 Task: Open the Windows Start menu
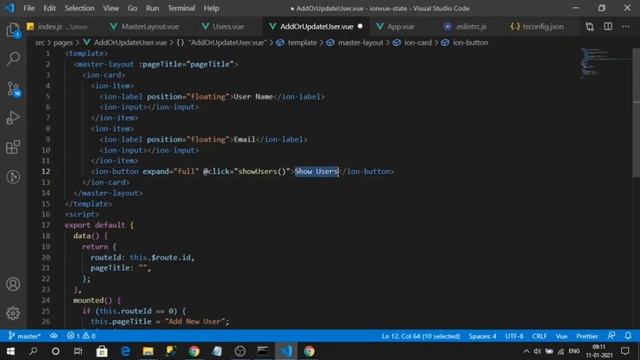(11, 351)
